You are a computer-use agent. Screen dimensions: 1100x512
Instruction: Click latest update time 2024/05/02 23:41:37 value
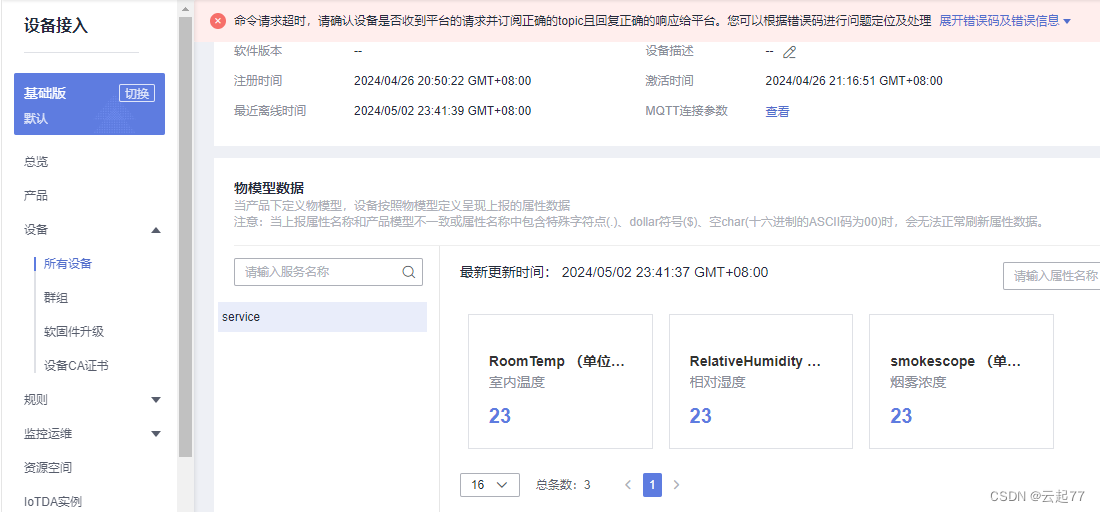[x=665, y=272]
